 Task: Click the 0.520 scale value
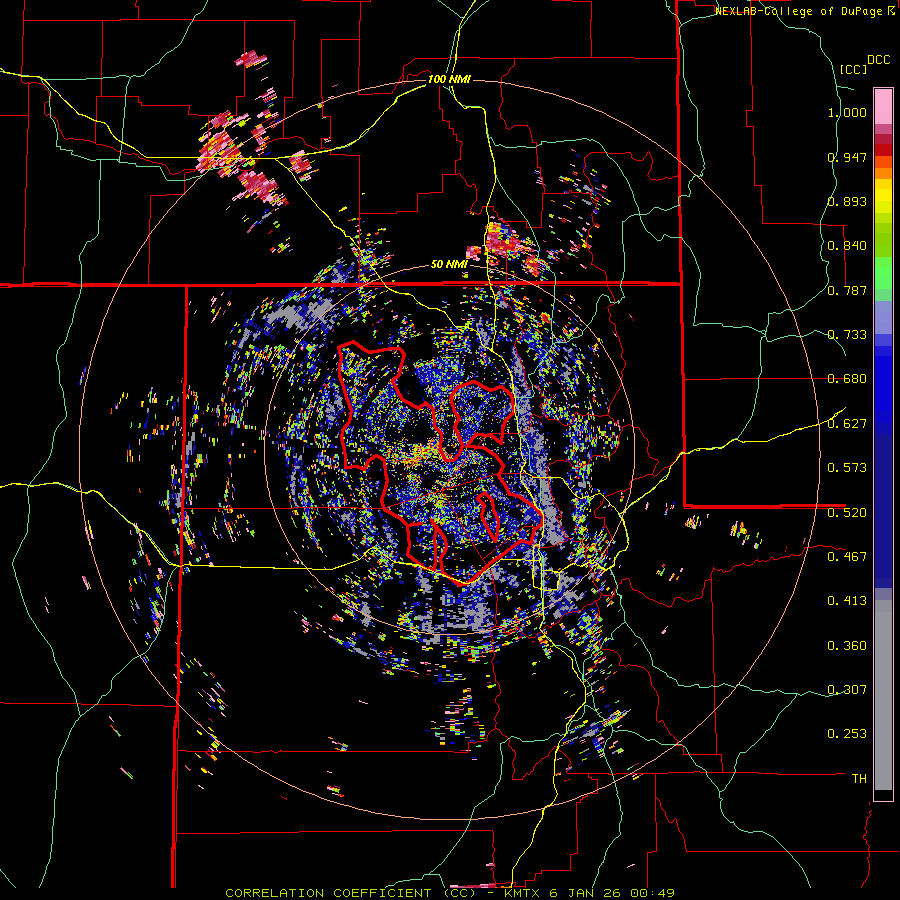point(847,513)
